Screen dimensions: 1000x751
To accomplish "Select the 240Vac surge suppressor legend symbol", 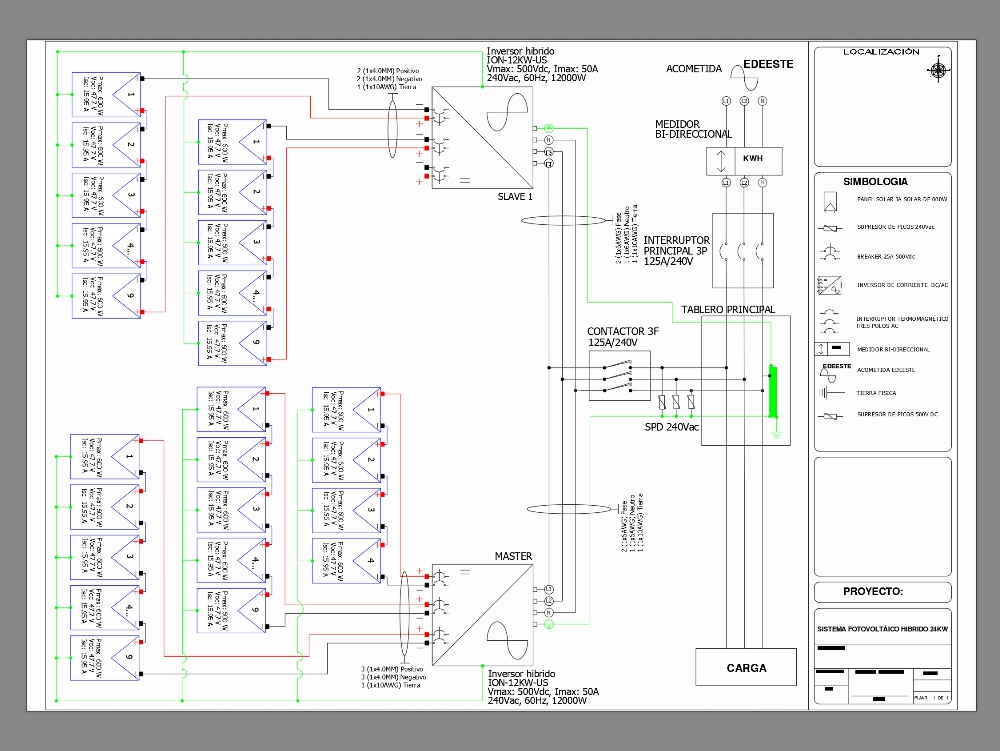I will point(830,228).
